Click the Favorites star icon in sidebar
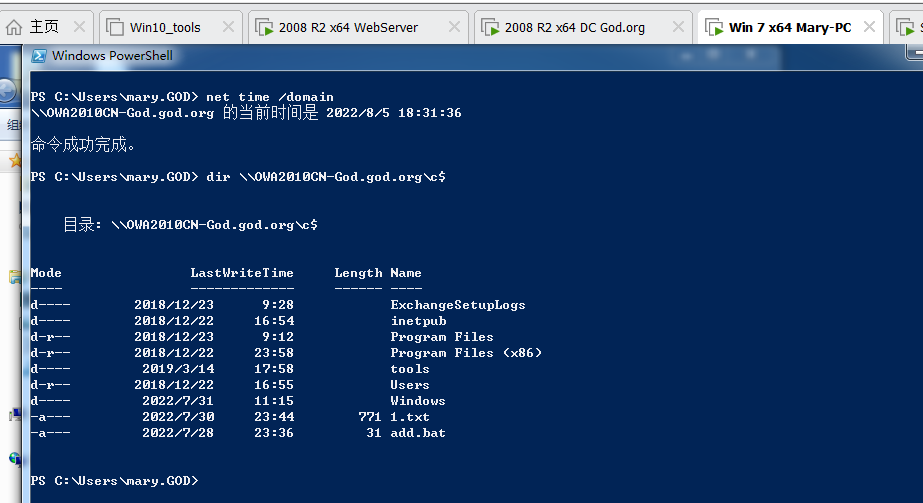The height and width of the screenshot is (503, 923). [13, 159]
